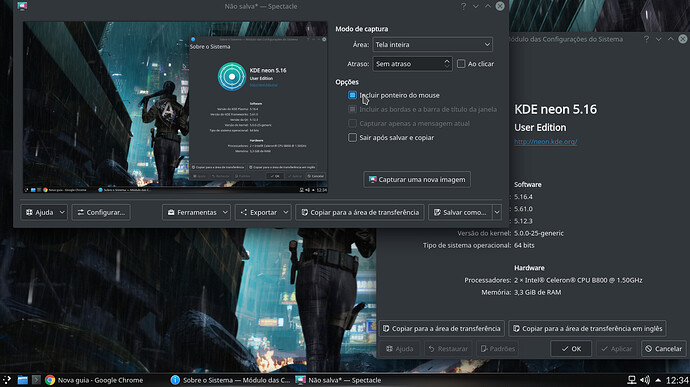690x387 pixels.
Task: Expand the arrow beside Salvar como
Action: [x=497, y=212]
